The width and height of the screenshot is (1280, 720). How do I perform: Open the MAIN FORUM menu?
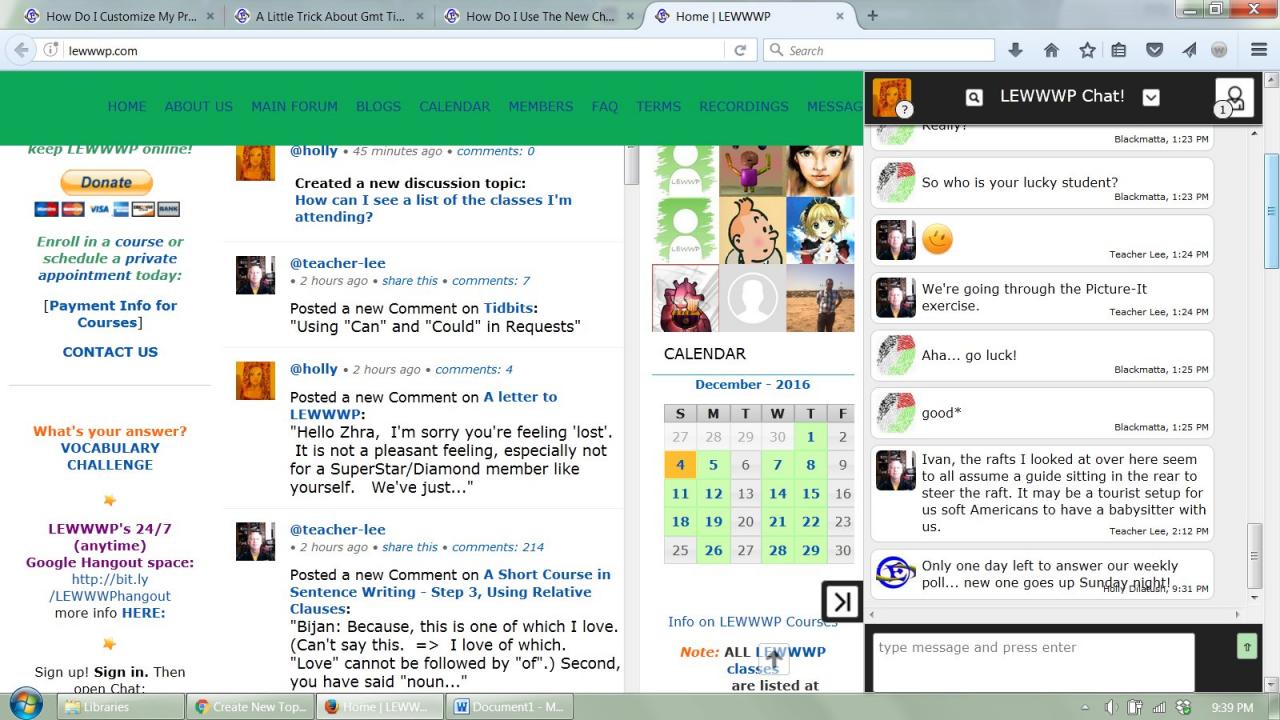294,106
